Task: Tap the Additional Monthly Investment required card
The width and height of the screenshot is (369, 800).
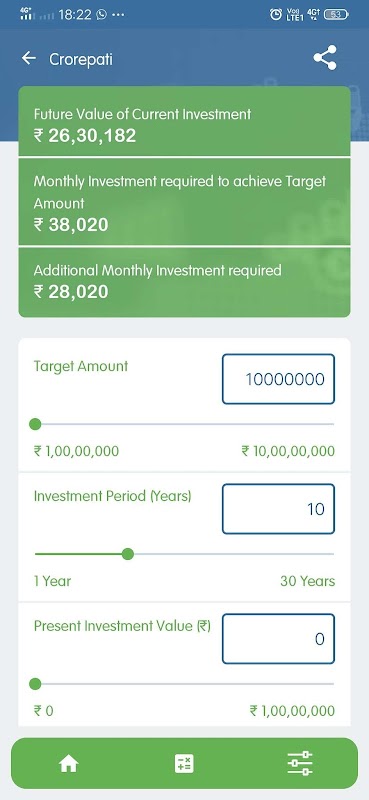Action: pos(184,282)
